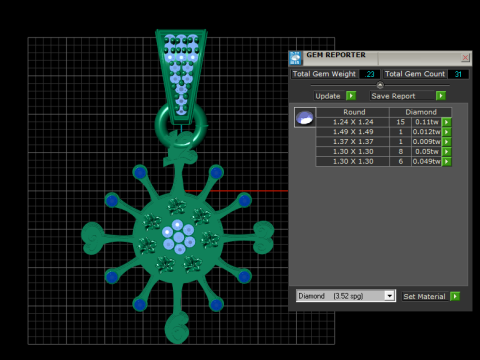Select the 1.49 X 1.49 size cell
Image resolution: width=480 pixels, height=360 pixels.
pyautogui.click(x=353, y=132)
